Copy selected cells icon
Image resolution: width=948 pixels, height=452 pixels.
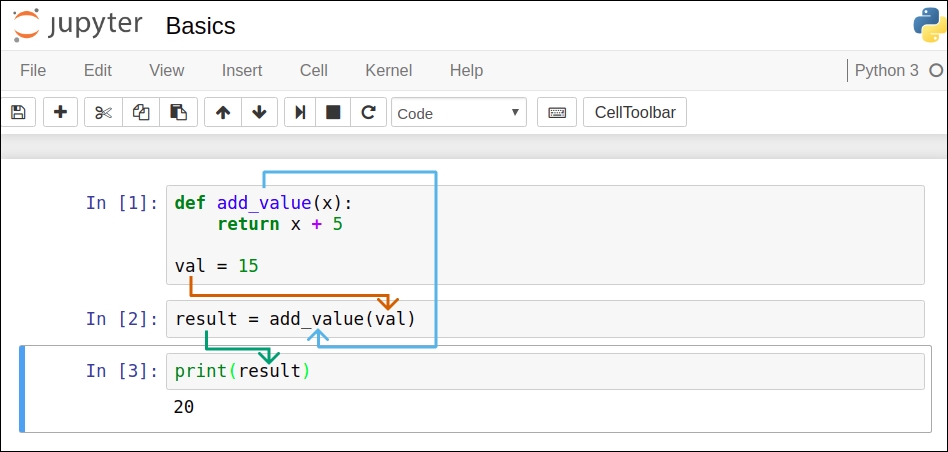pyautogui.click(x=141, y=113)
